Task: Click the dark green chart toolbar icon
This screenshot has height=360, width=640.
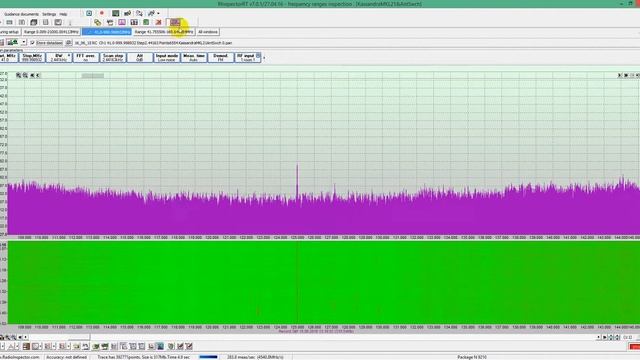Action: [116, 13]
